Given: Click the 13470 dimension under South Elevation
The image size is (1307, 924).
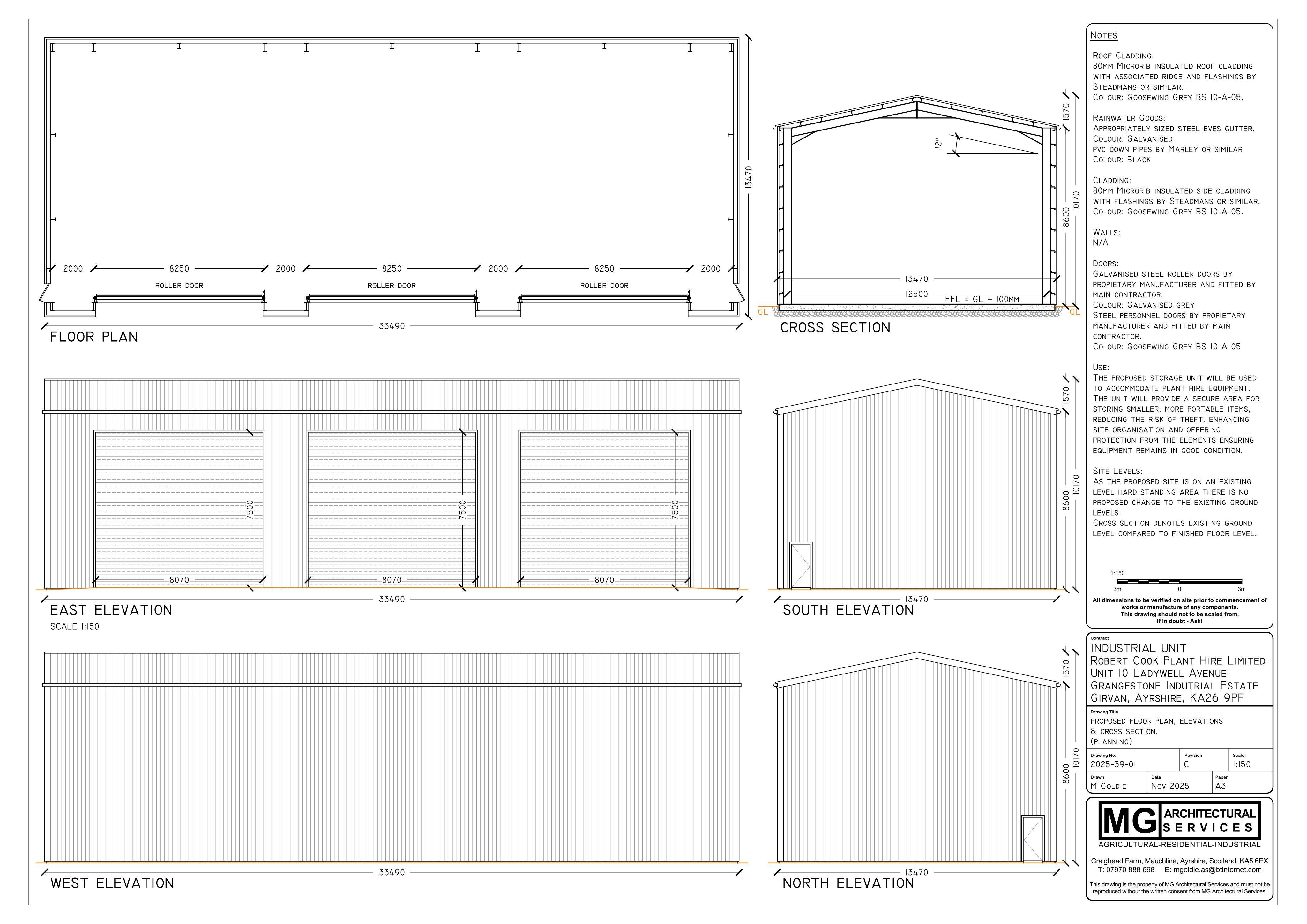Looking at the screenshot, I should 916,599.
